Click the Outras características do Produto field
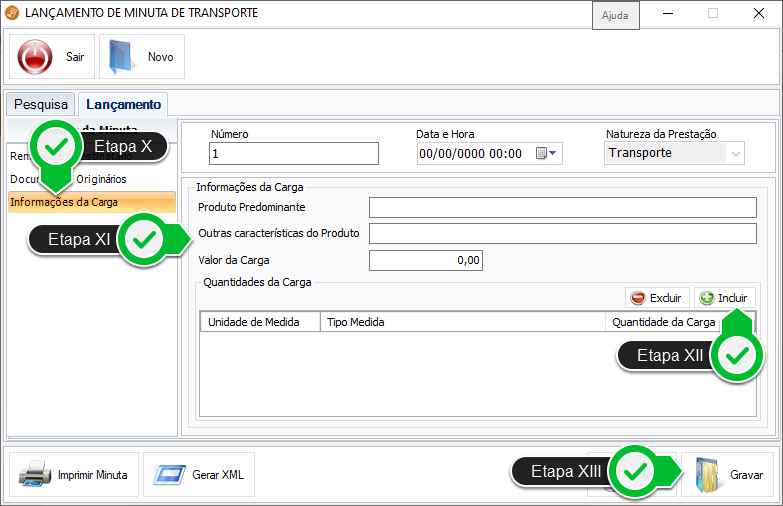783x506 pixels. click(x=562, y=234)
